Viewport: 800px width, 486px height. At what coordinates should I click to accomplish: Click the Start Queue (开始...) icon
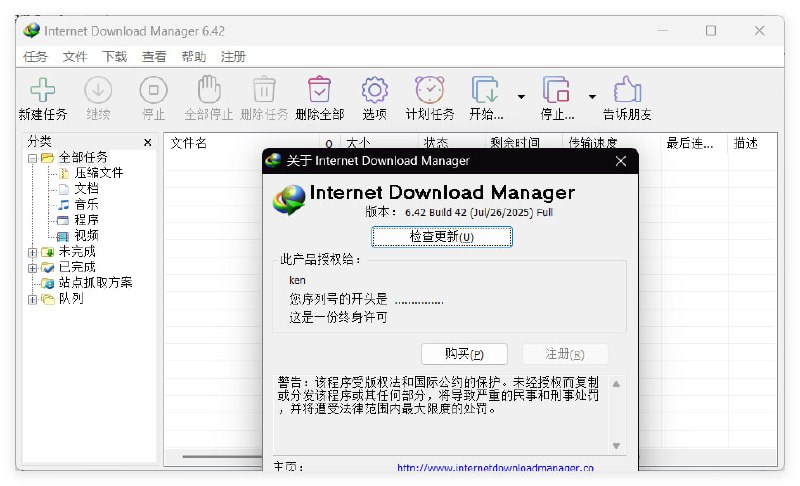tap(485, 90)
